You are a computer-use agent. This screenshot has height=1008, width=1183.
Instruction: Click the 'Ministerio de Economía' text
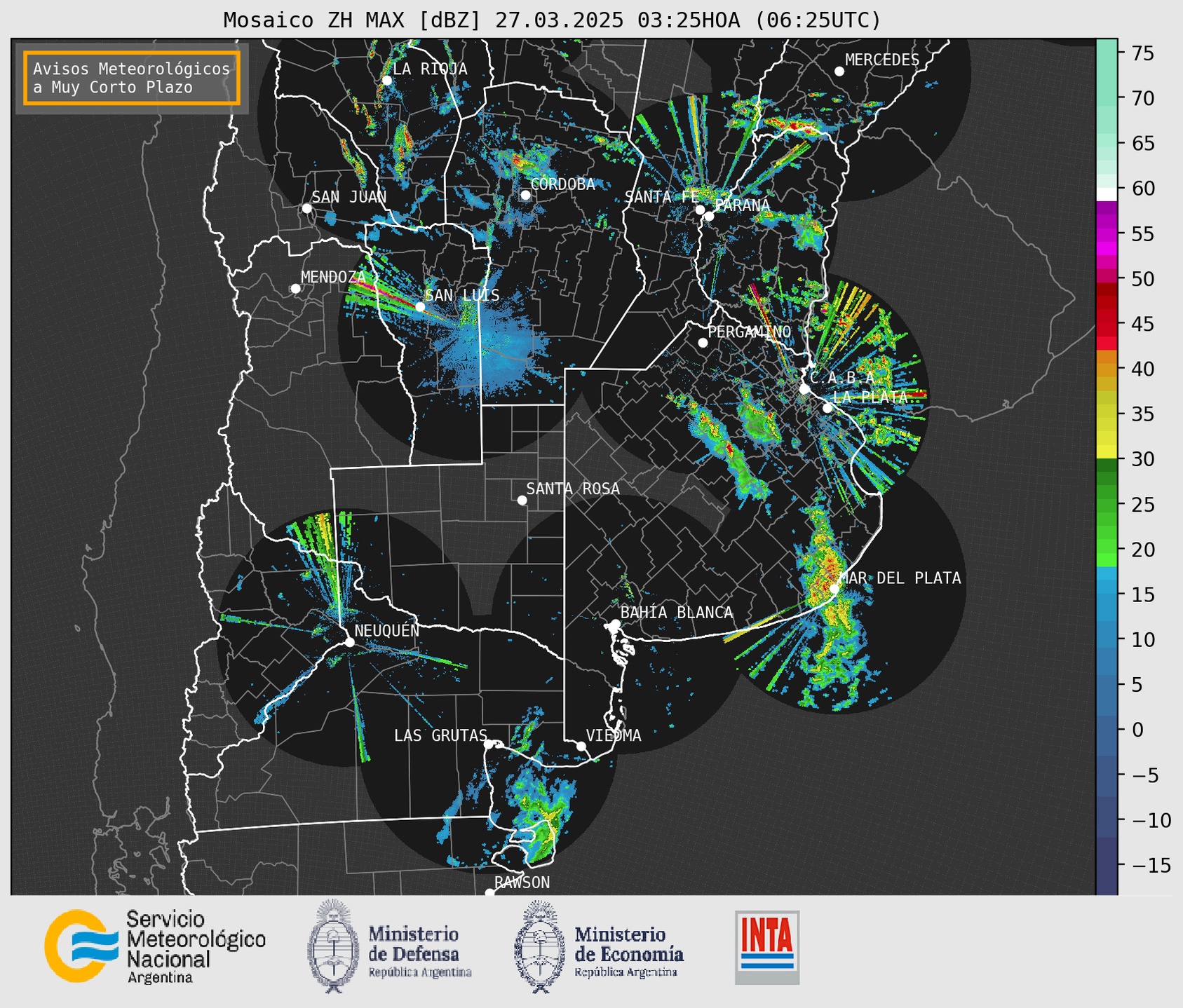(x=628, y=944)
